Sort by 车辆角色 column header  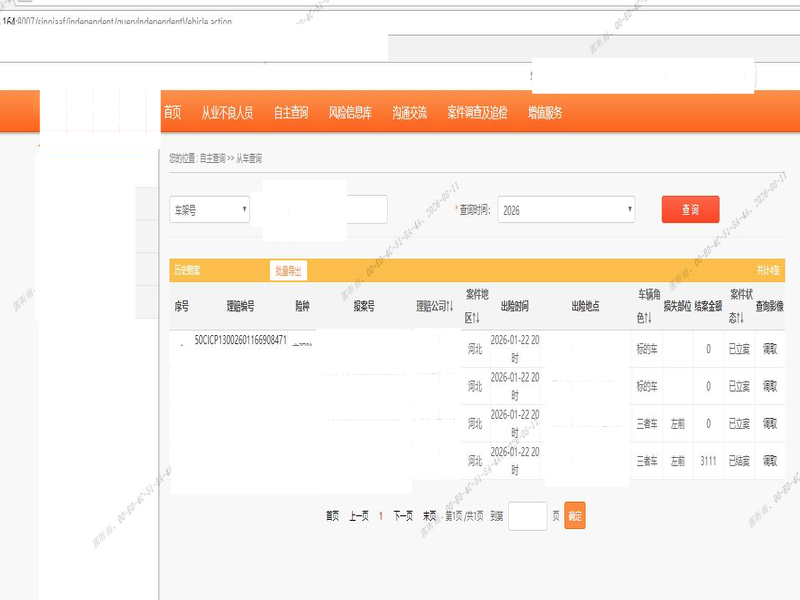[647, 306]
